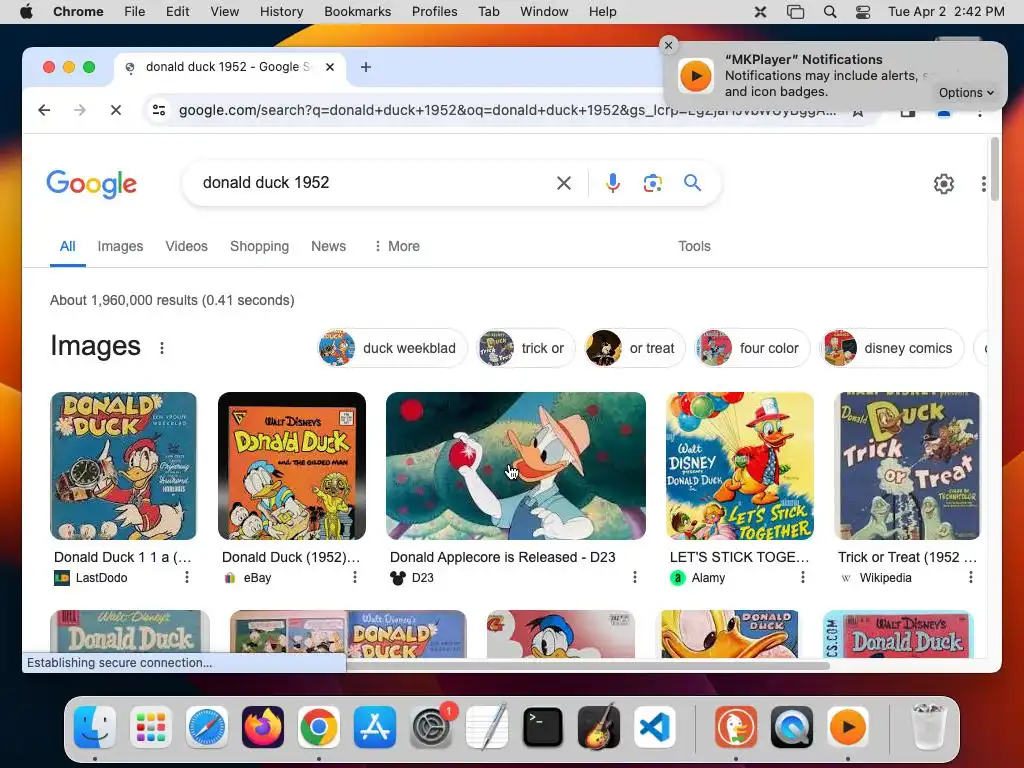This screenshot has height=768, width=1024.
Task: Open Launchpad from the Dock
Action: [151, 727]
